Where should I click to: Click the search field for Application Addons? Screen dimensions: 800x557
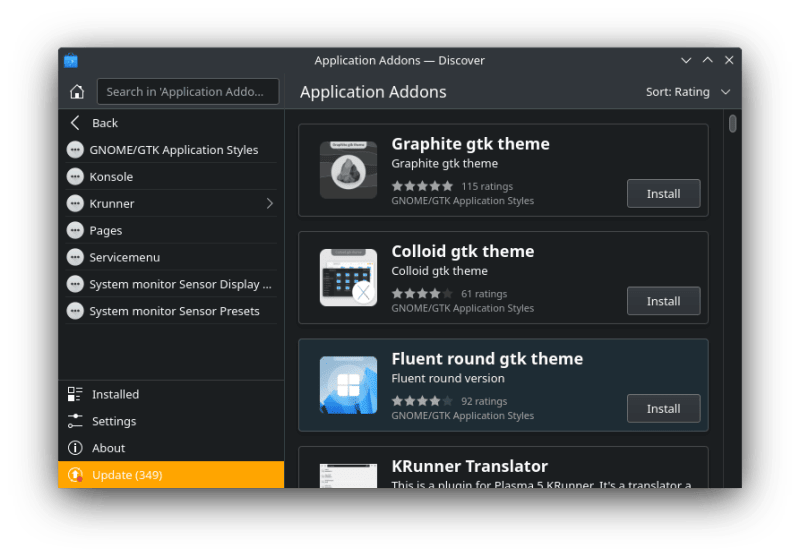click(188, 92)
